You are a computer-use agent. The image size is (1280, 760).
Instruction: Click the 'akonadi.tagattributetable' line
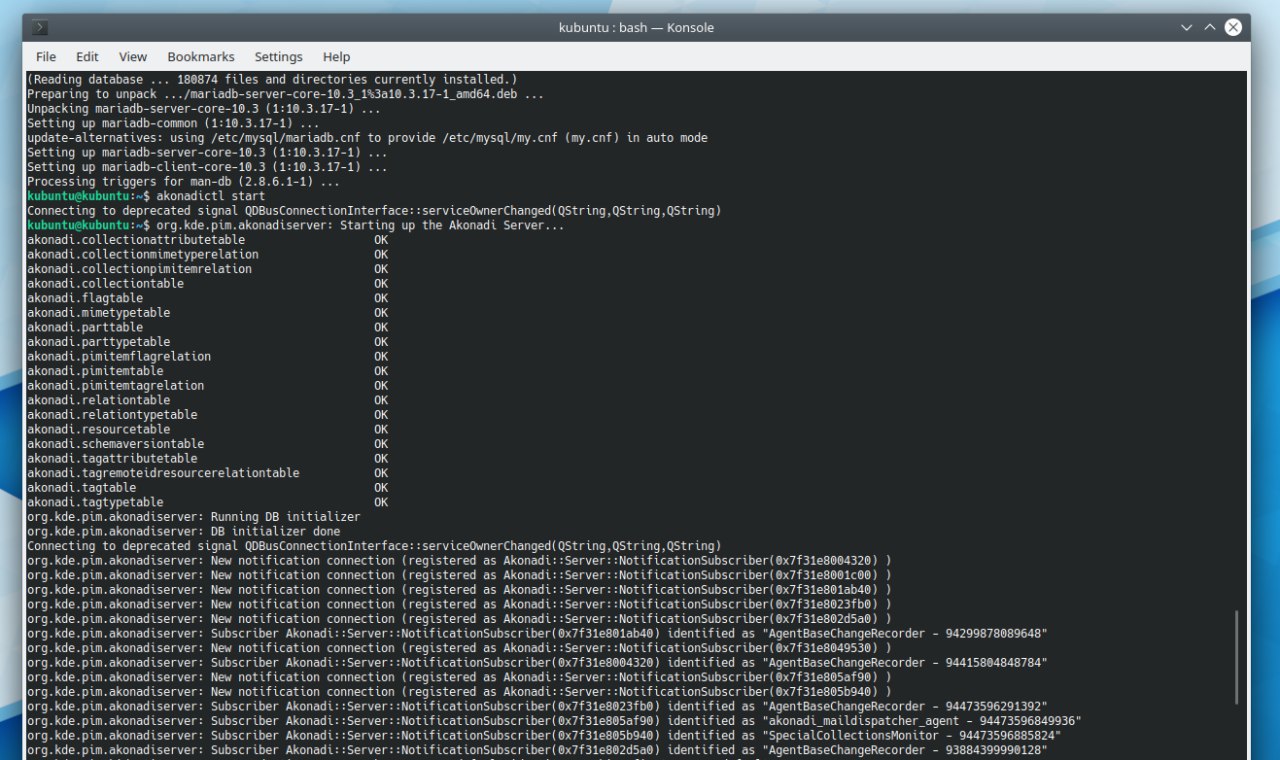pos(207,458)
